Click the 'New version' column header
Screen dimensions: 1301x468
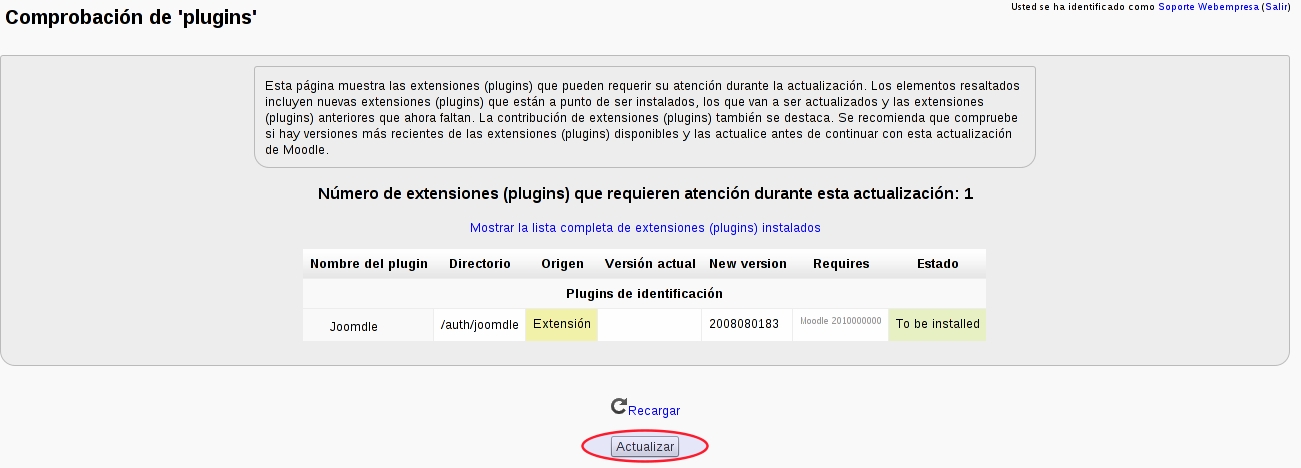(x=748, y=264)
